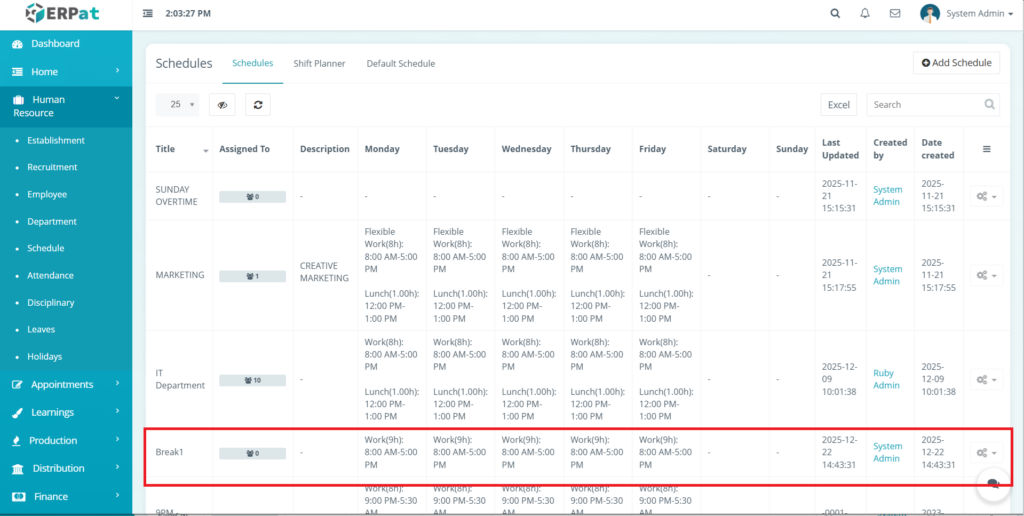Open actions gear dropdown for Break1 row
Screen dimensions: 1024x516
pos(986,453)
